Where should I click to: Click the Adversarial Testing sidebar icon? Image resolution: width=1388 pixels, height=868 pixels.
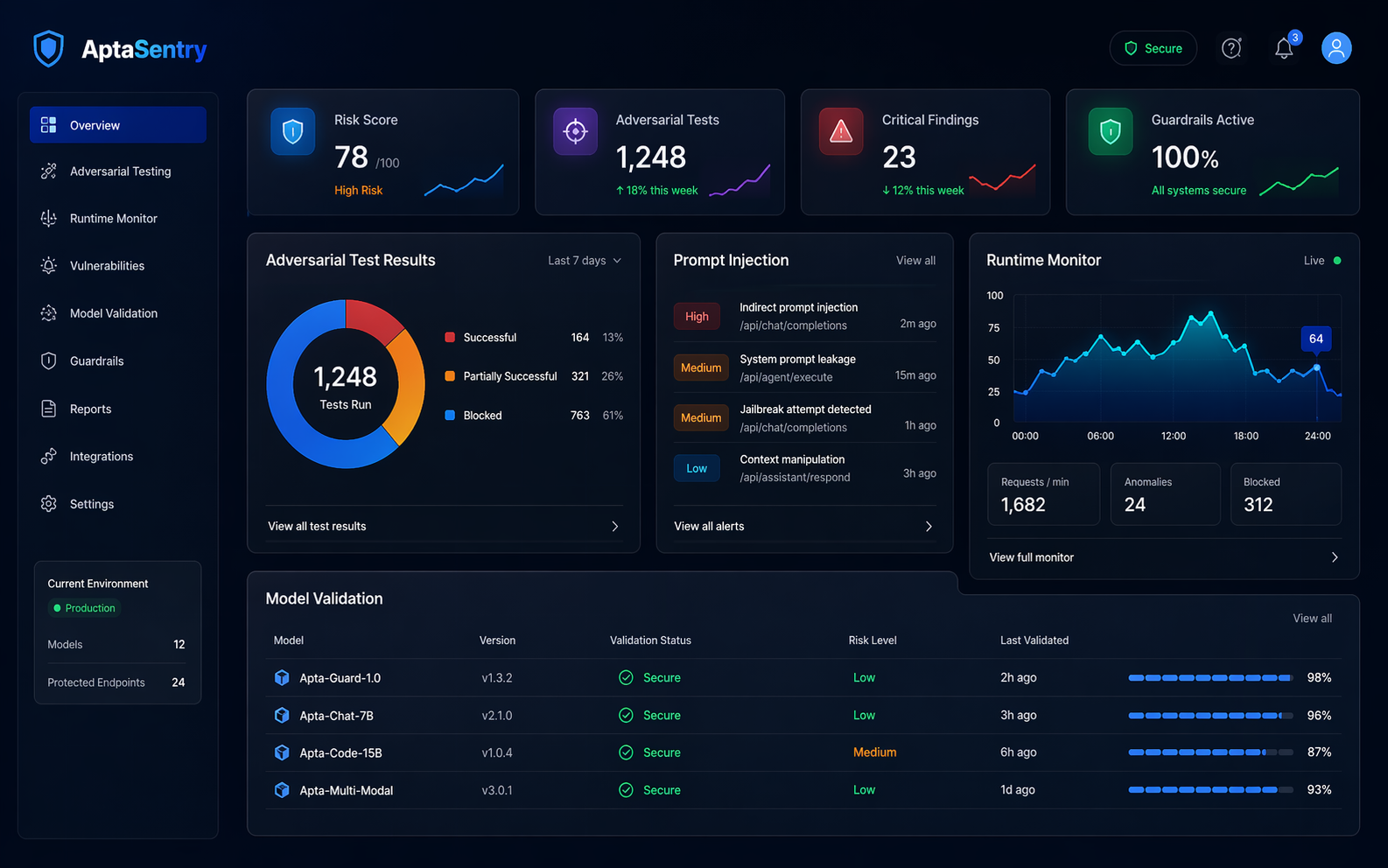(x=49, y=171)
